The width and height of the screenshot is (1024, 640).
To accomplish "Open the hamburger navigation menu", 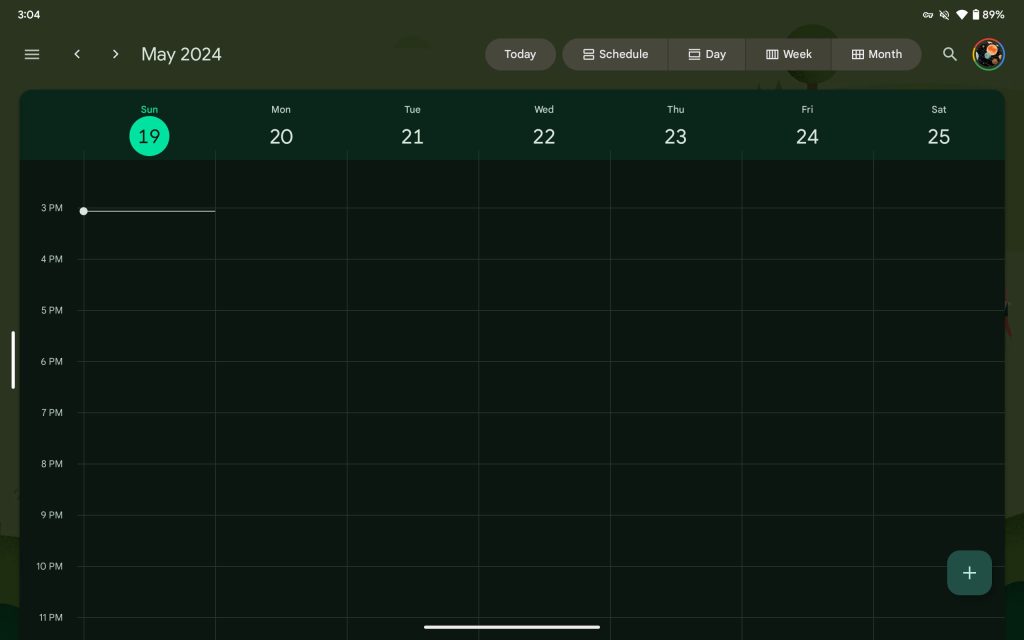I will (32, 54).
